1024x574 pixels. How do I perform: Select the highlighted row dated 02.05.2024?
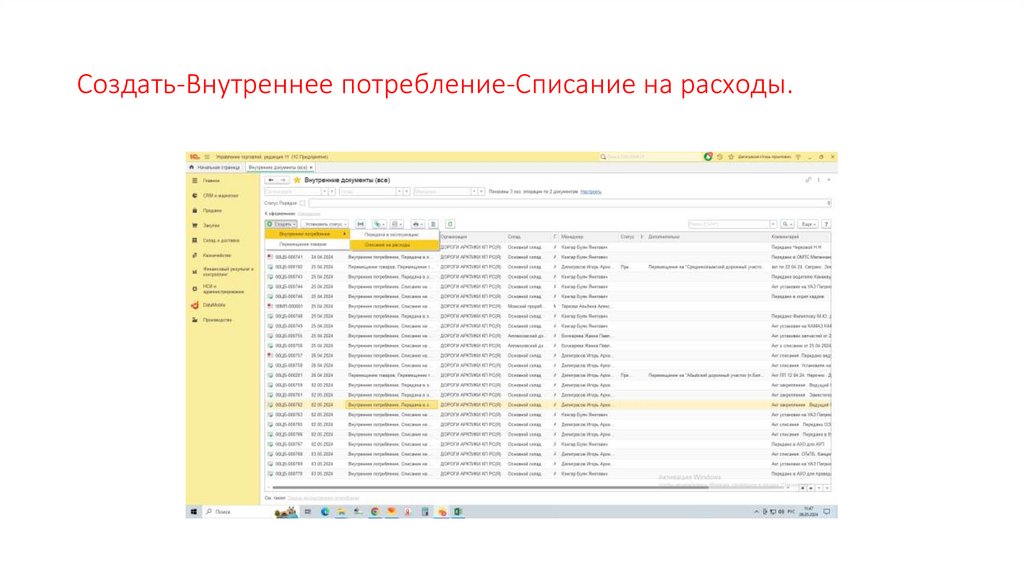click(x=549, y=405)
